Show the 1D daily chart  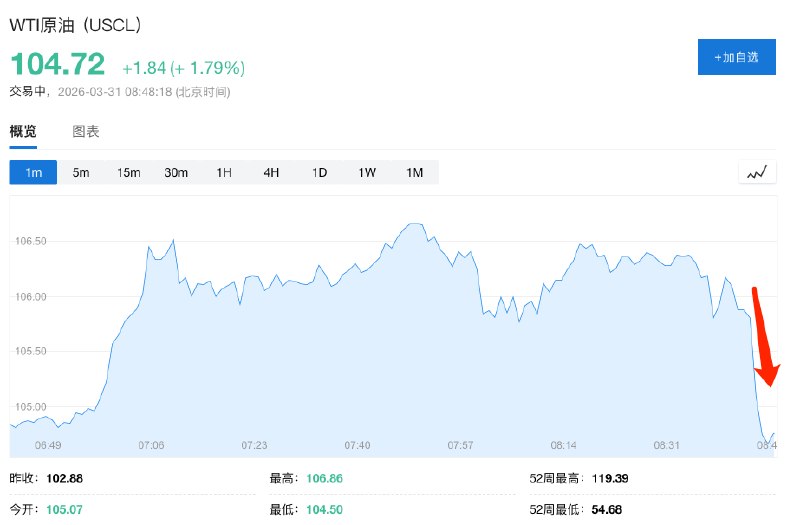319,172
